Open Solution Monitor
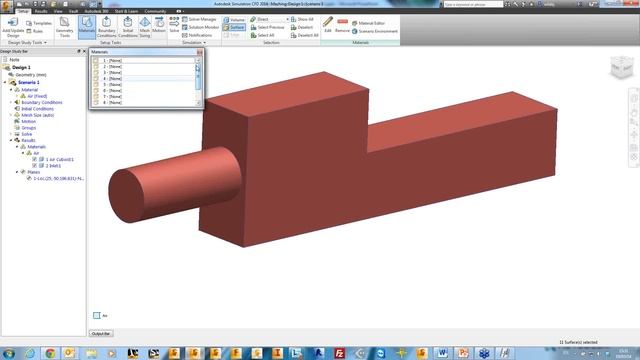The width and height of the screenshot is (640, 360). coord(200,27)
